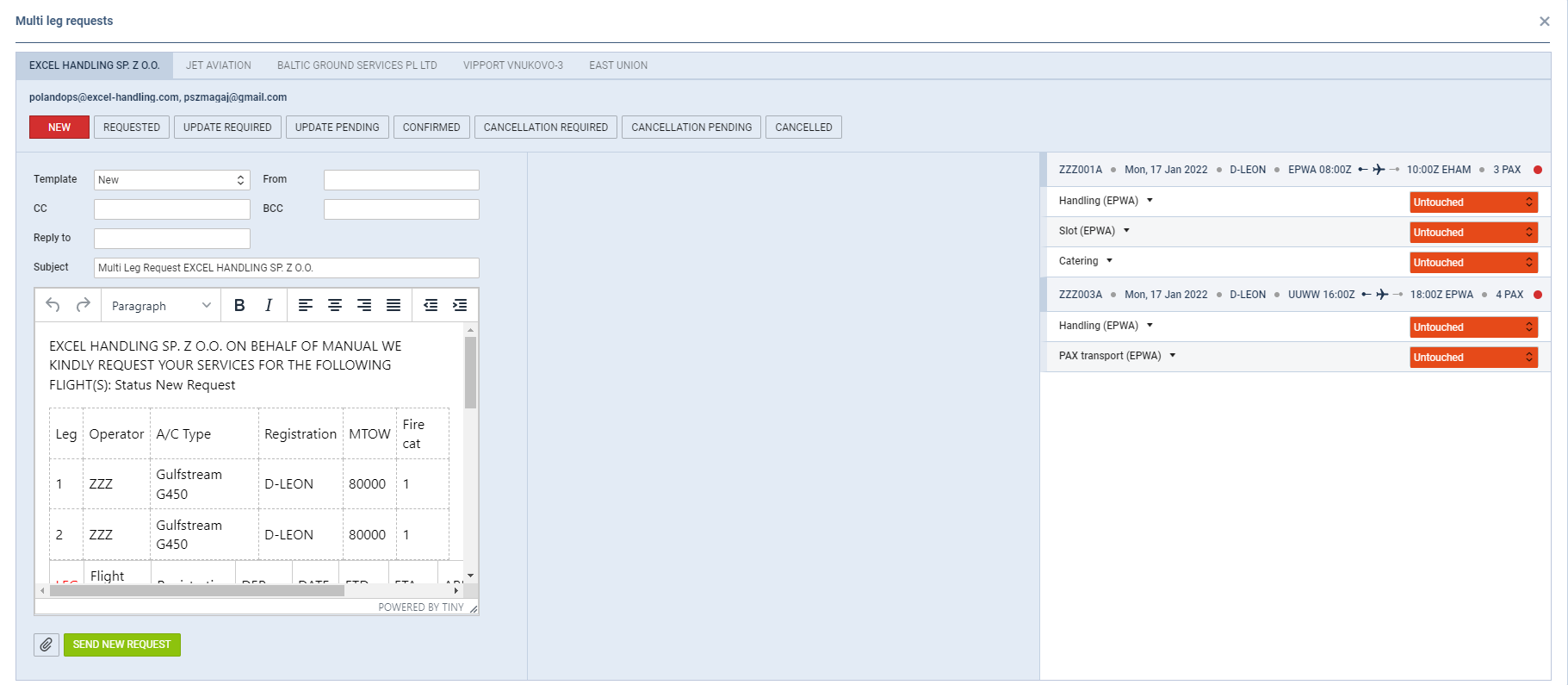The width and height of the screenshot is (1568, 685).
Task: Open the Paragraph format dropdown
Action: tap(161, 306)
